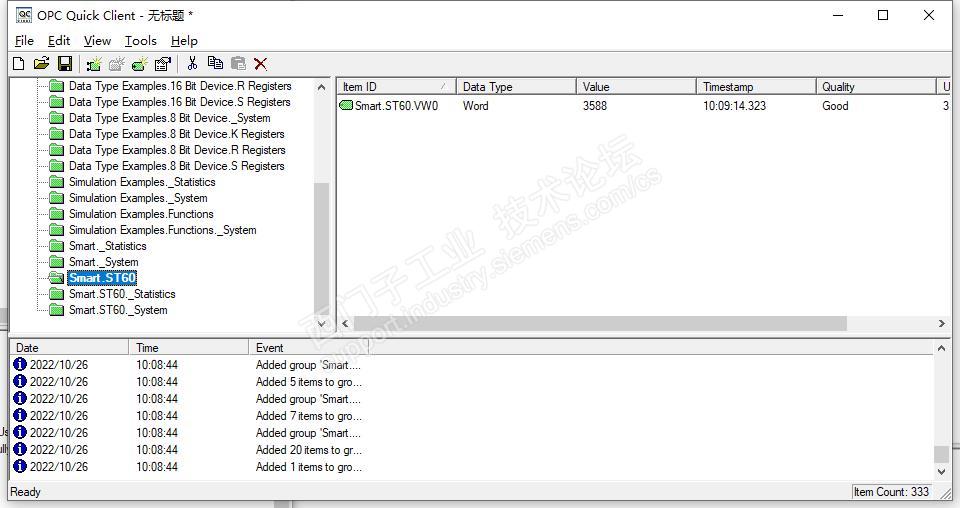Viewport: 960px width, 508px height.
Task: Click folder icon of Smart.ST60._System group
Action: pos(56,310)
